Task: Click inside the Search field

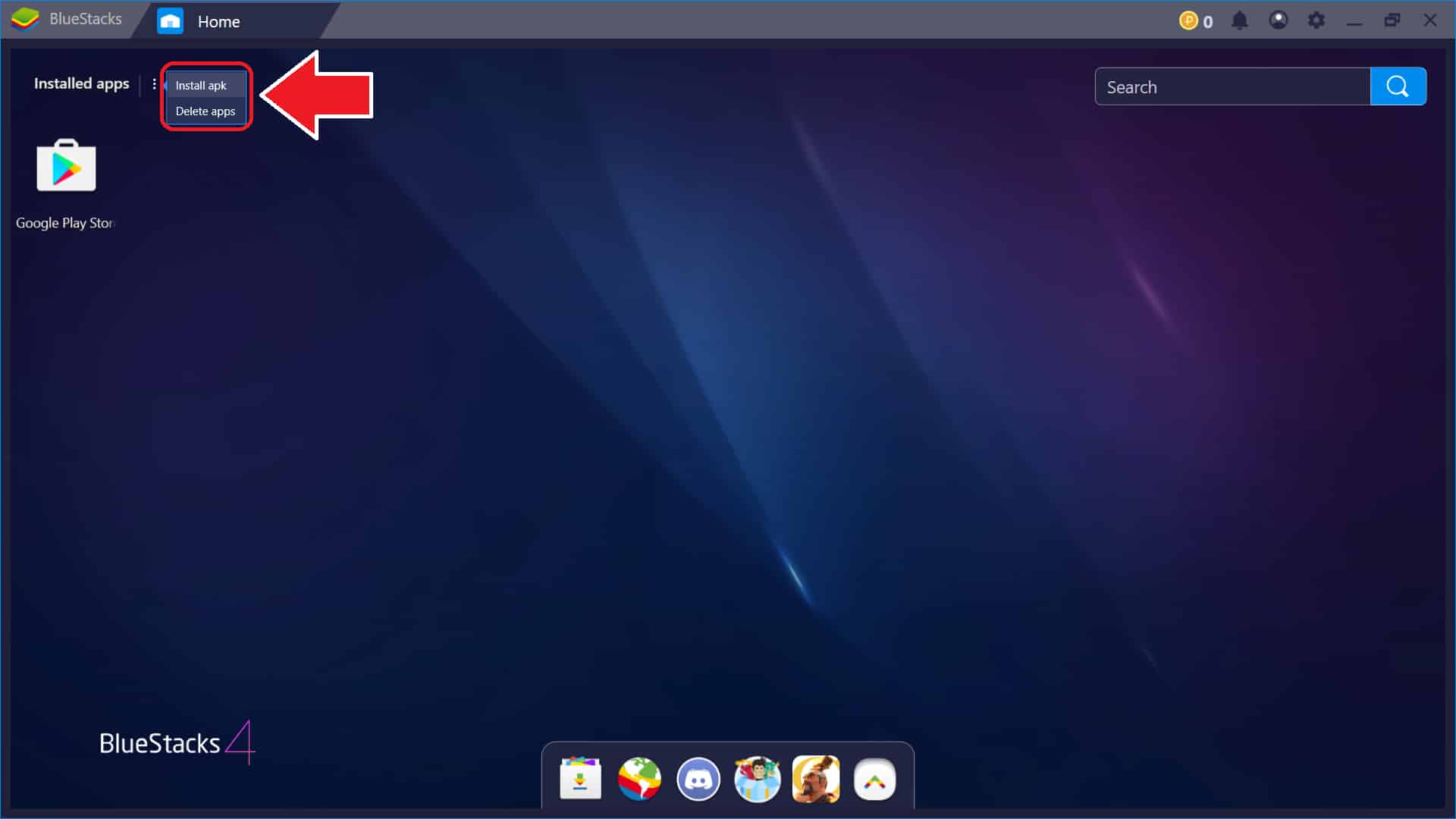Action: 1232,86
